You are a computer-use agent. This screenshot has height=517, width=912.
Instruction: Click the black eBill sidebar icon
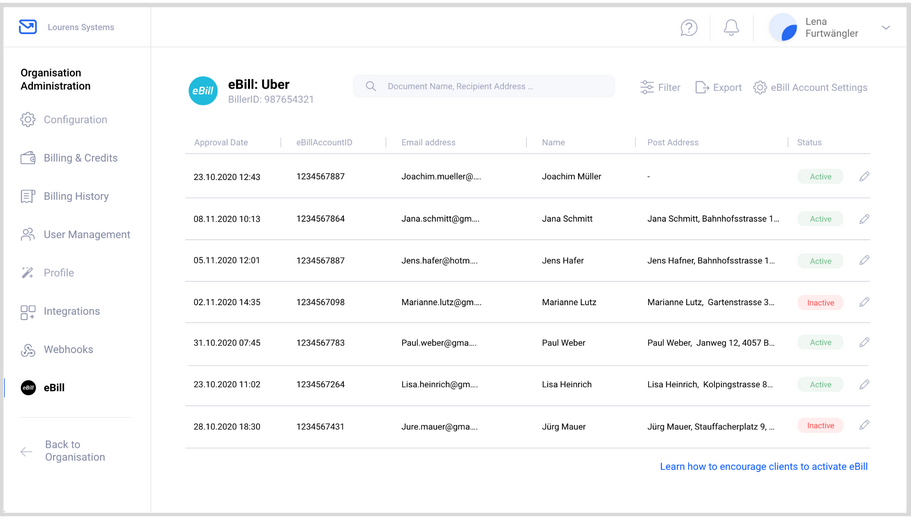click(x=28, y=387)
